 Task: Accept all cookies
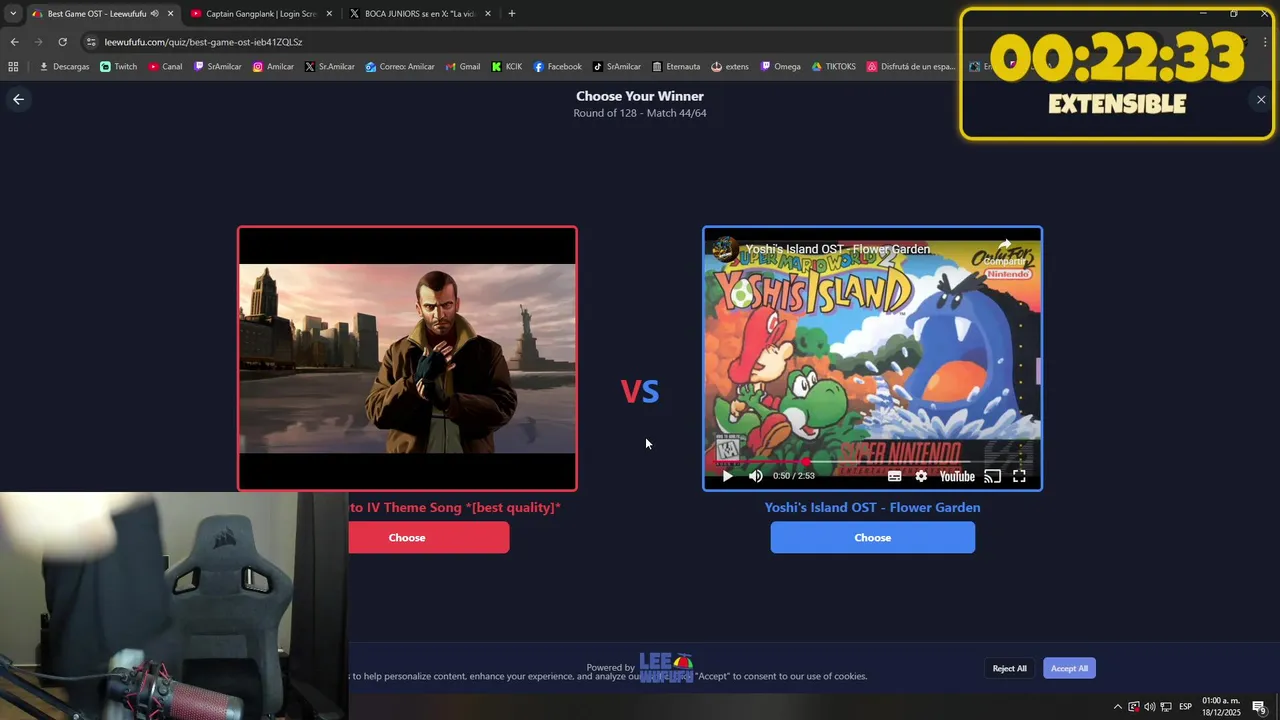coord(1069,668)
